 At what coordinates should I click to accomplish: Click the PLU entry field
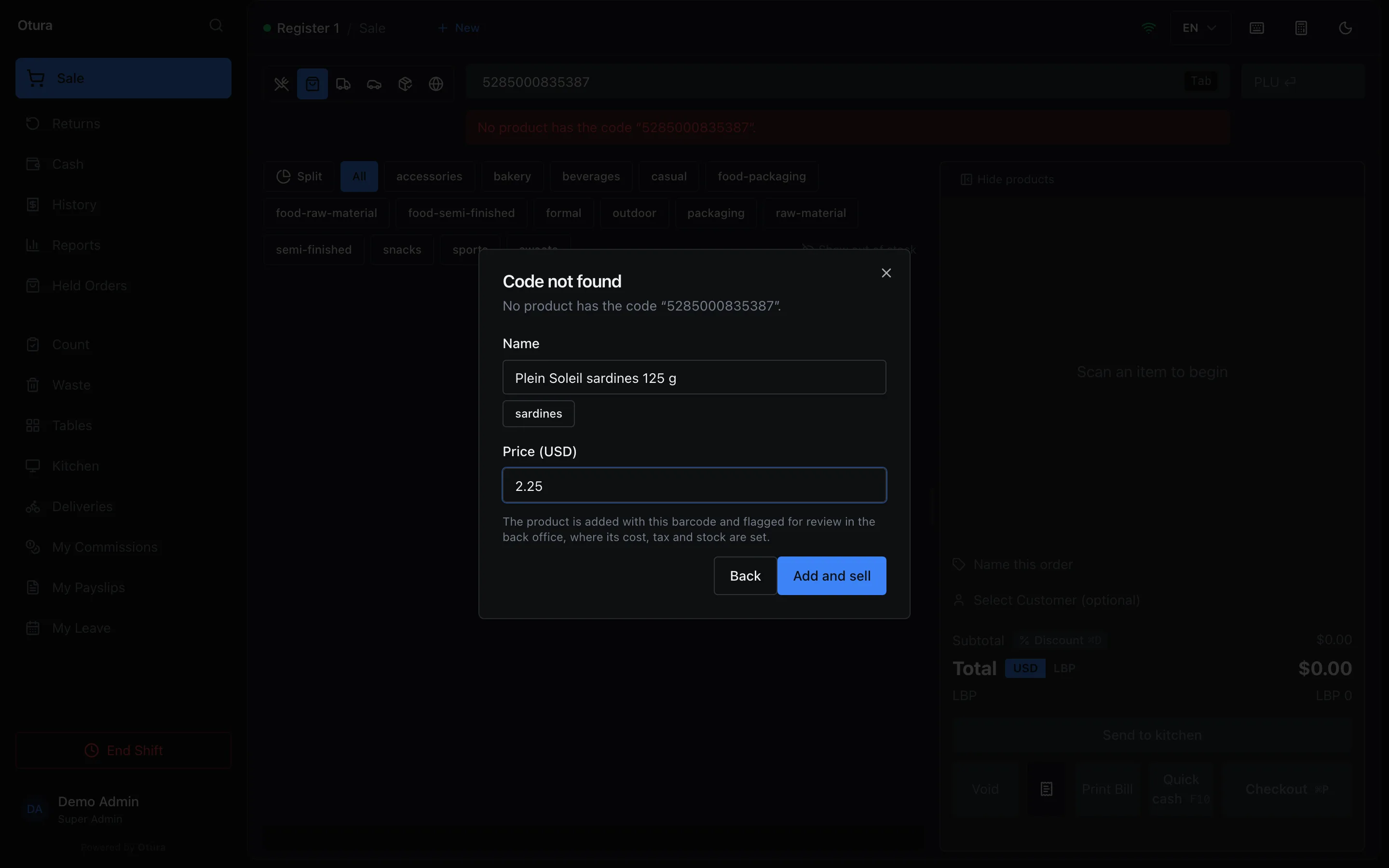pos(1302,82)
